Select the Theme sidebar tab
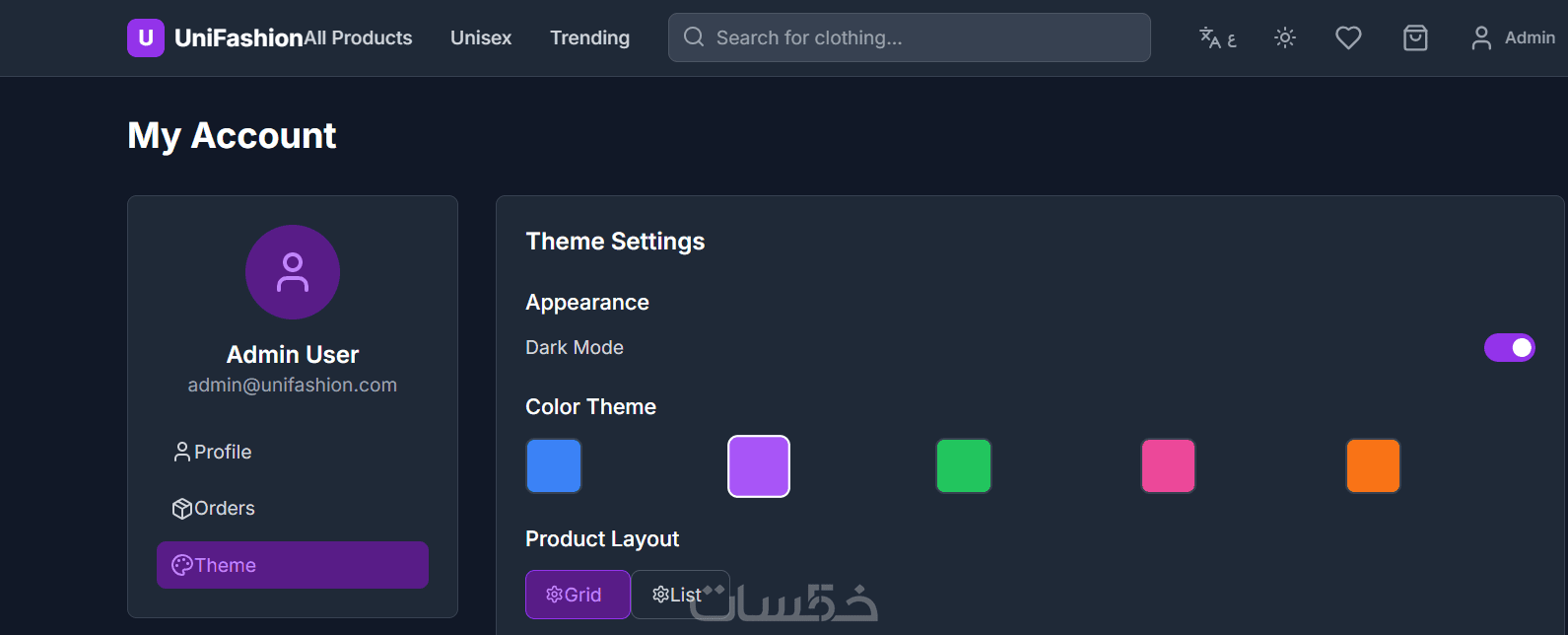This screenshot has height=635, width=1568. coord(292,565)
